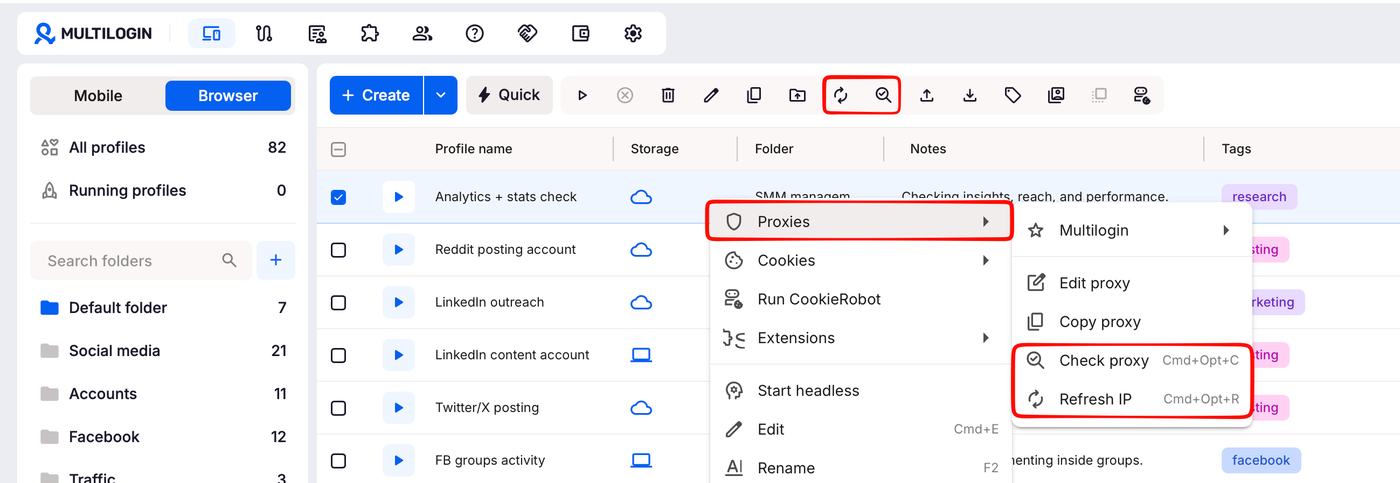
Task: Open the Create button dropdown arrow
Action: coord(441,95)
